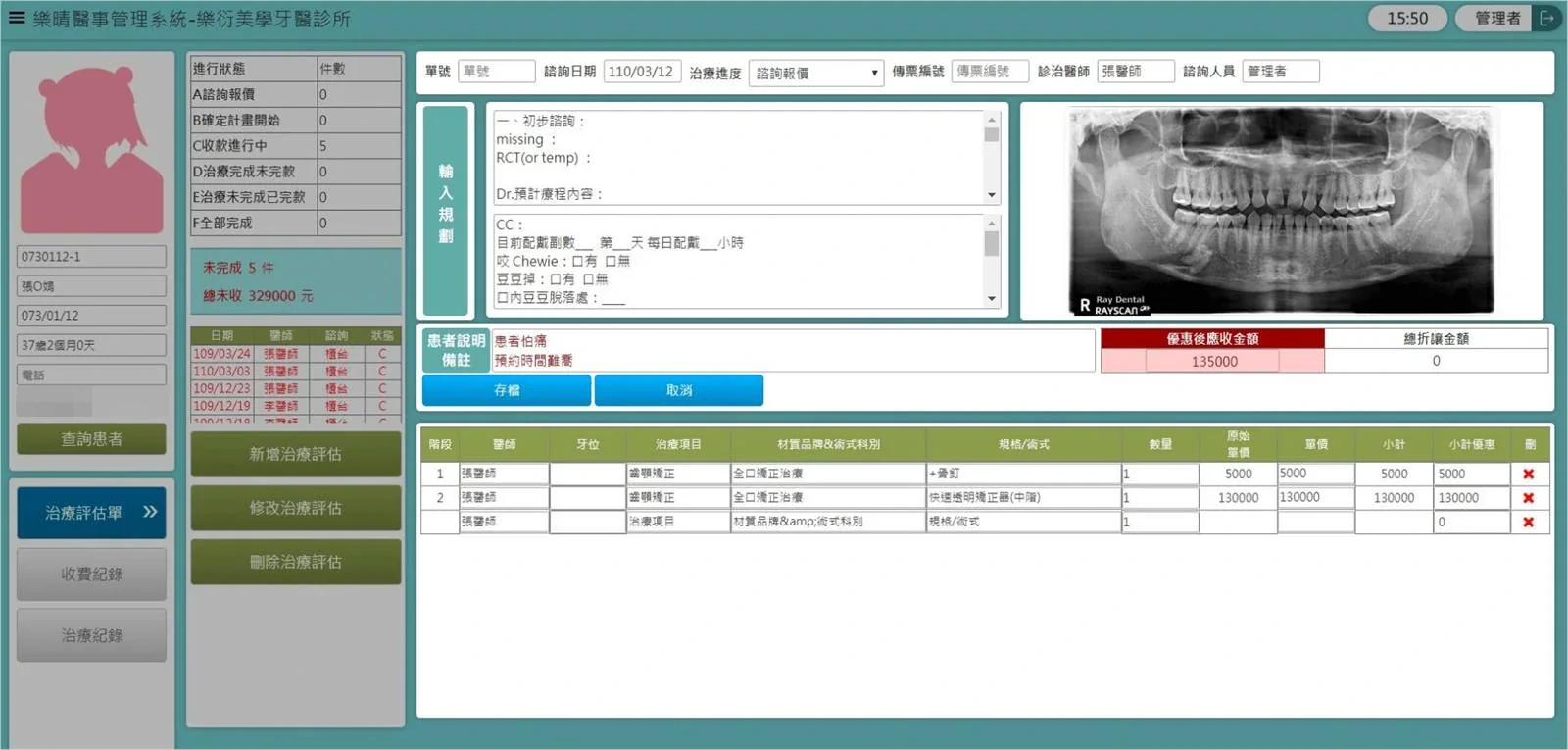The width and height of the screenshot is (1568, 750).
Task: Click the 總折讓金額 value 0
Action: 1436,361
